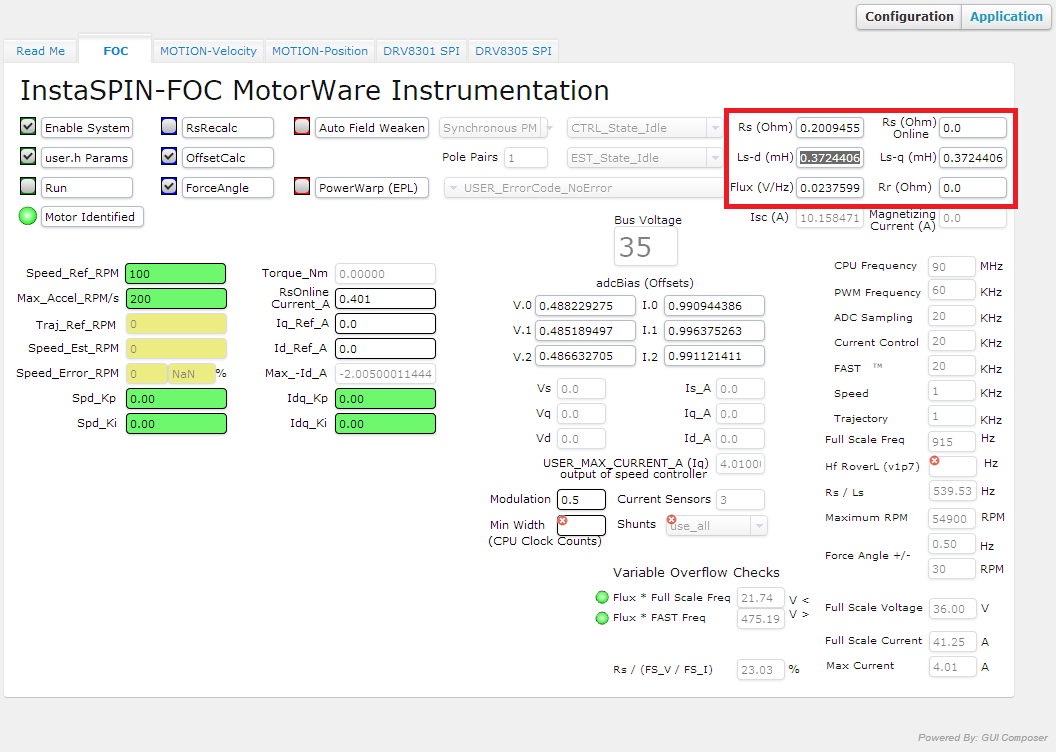Click the red error icon on Shunts dropdown
The height and width of the screenshot is (752, 1056).
coord(671,520)
